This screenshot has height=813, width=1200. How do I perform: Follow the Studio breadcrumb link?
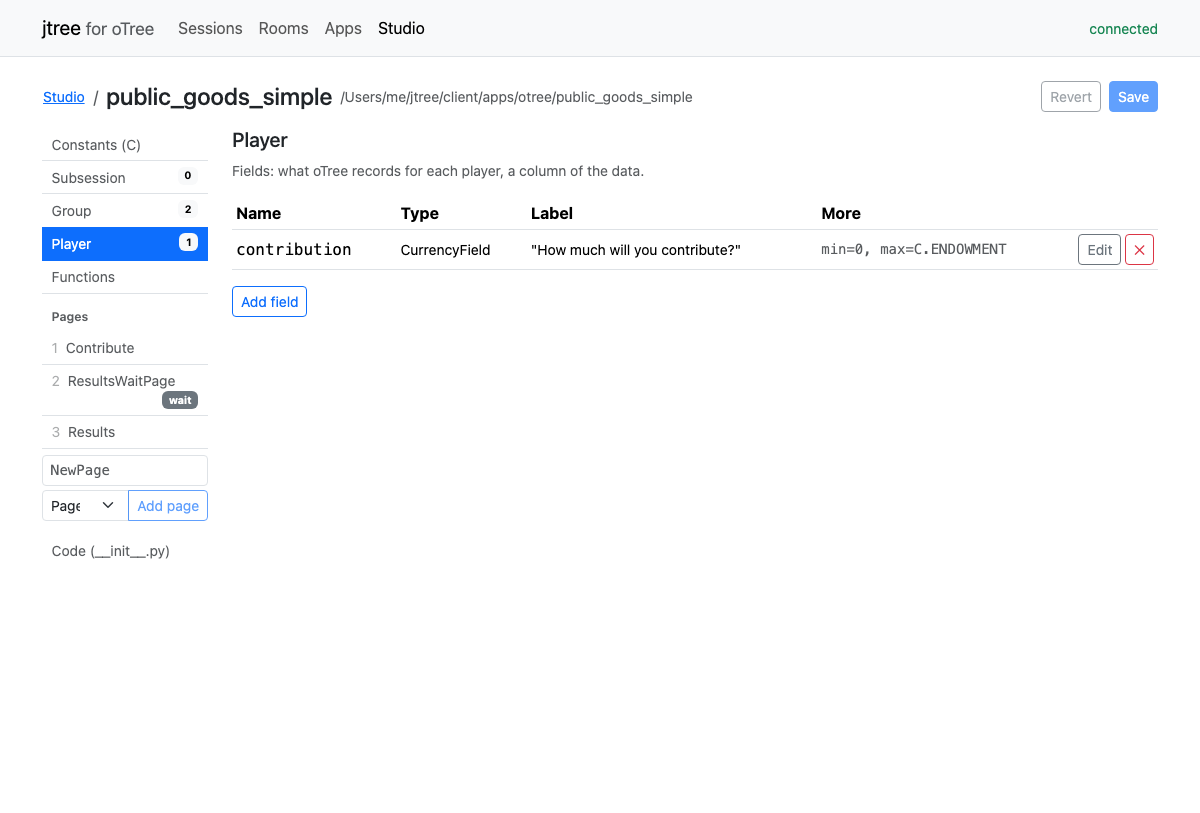click(64, 97)
